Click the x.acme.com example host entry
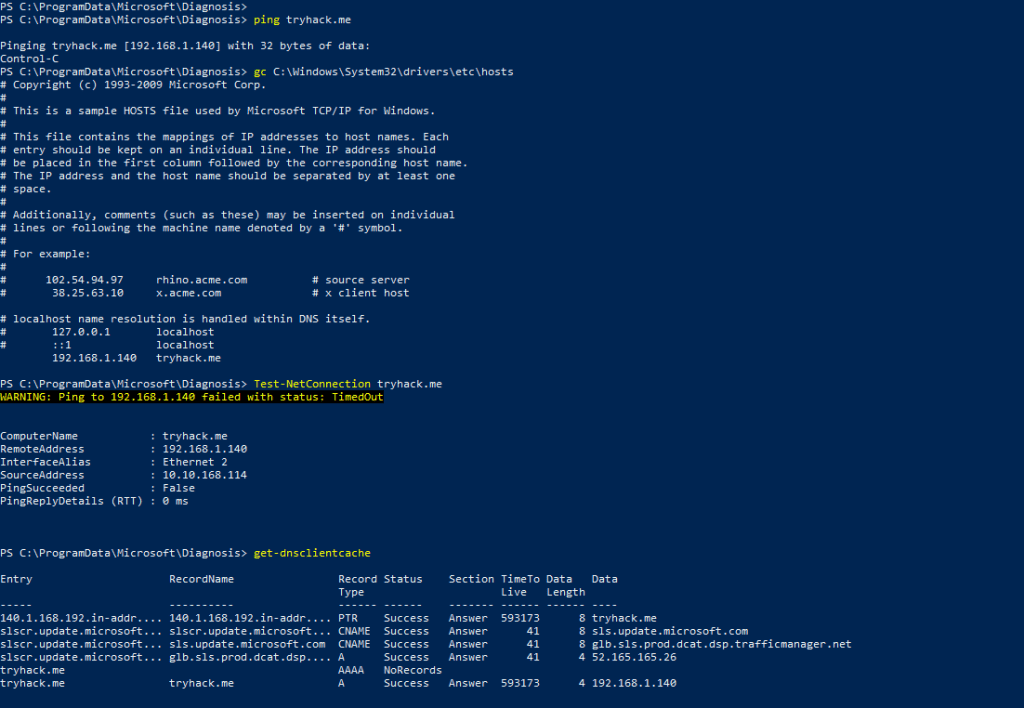Screen dimensions: 1024x708 188,293
